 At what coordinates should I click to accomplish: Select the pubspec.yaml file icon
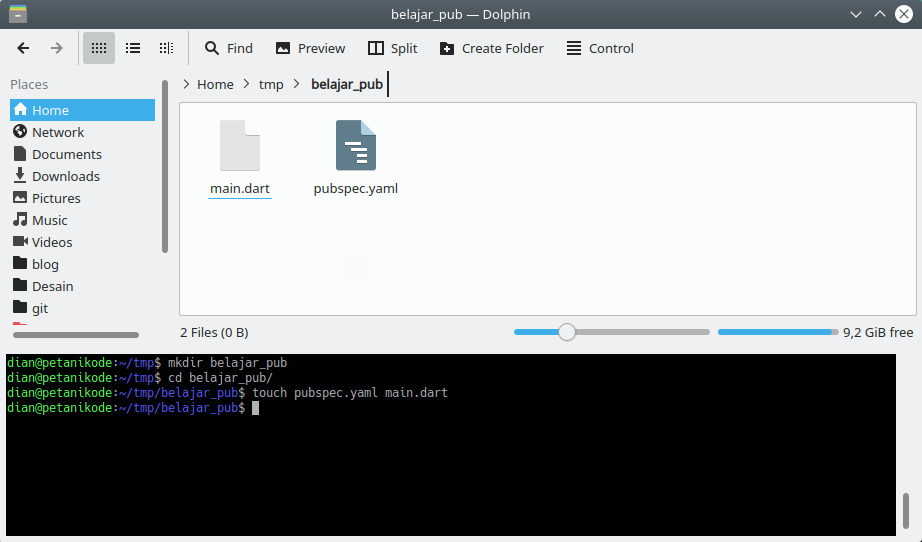(x=355, y=146)
